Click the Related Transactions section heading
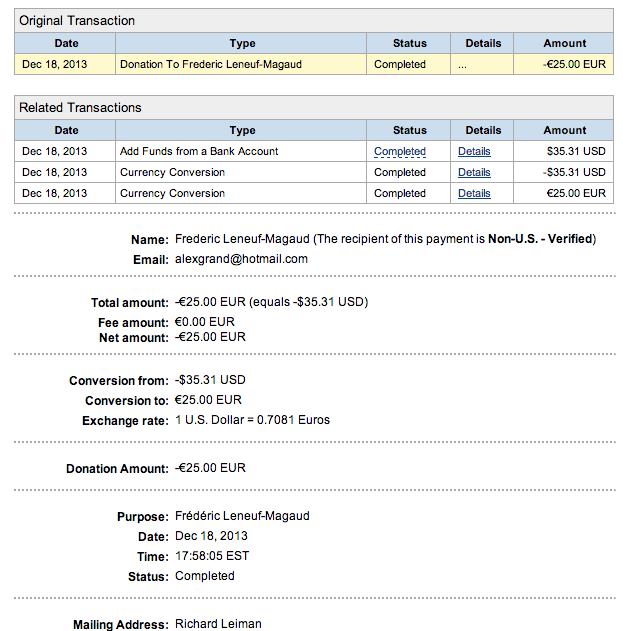 (x=80, y=108)
